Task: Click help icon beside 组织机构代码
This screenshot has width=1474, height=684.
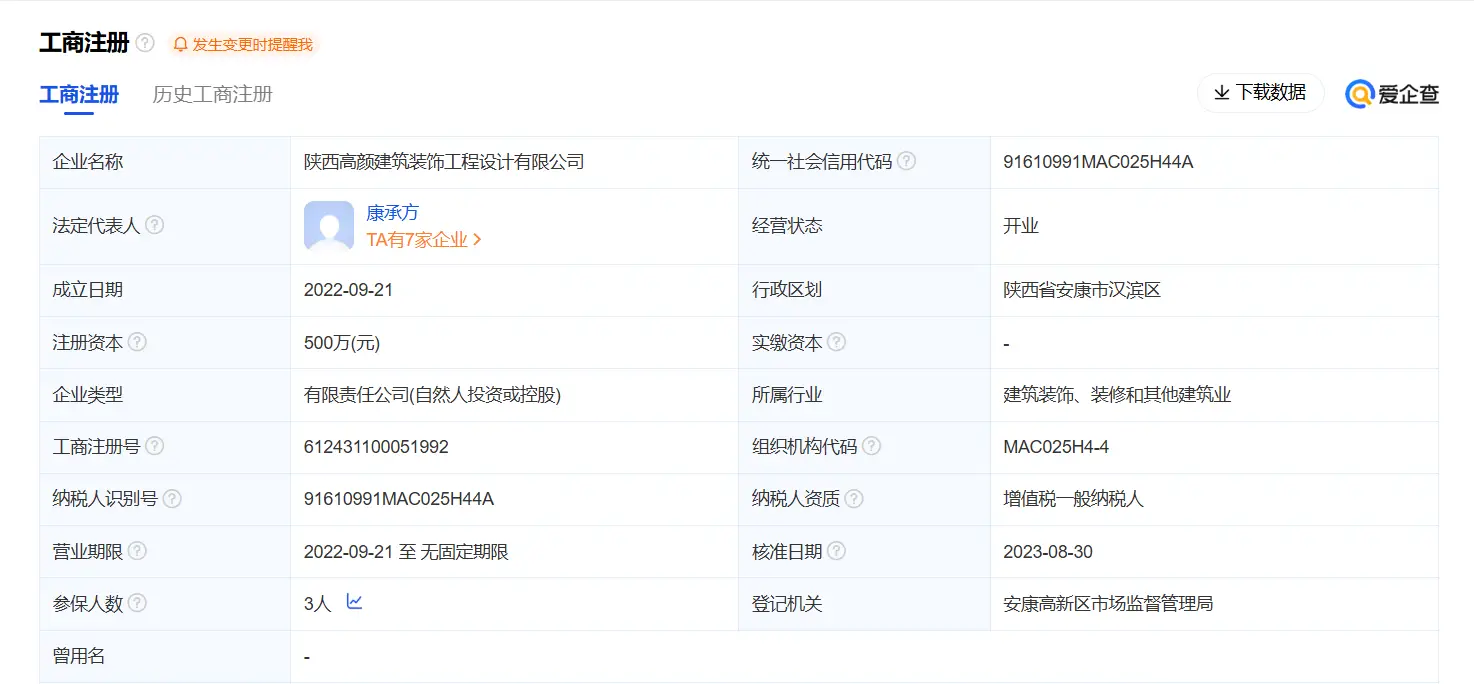Action: pos(871,446)
